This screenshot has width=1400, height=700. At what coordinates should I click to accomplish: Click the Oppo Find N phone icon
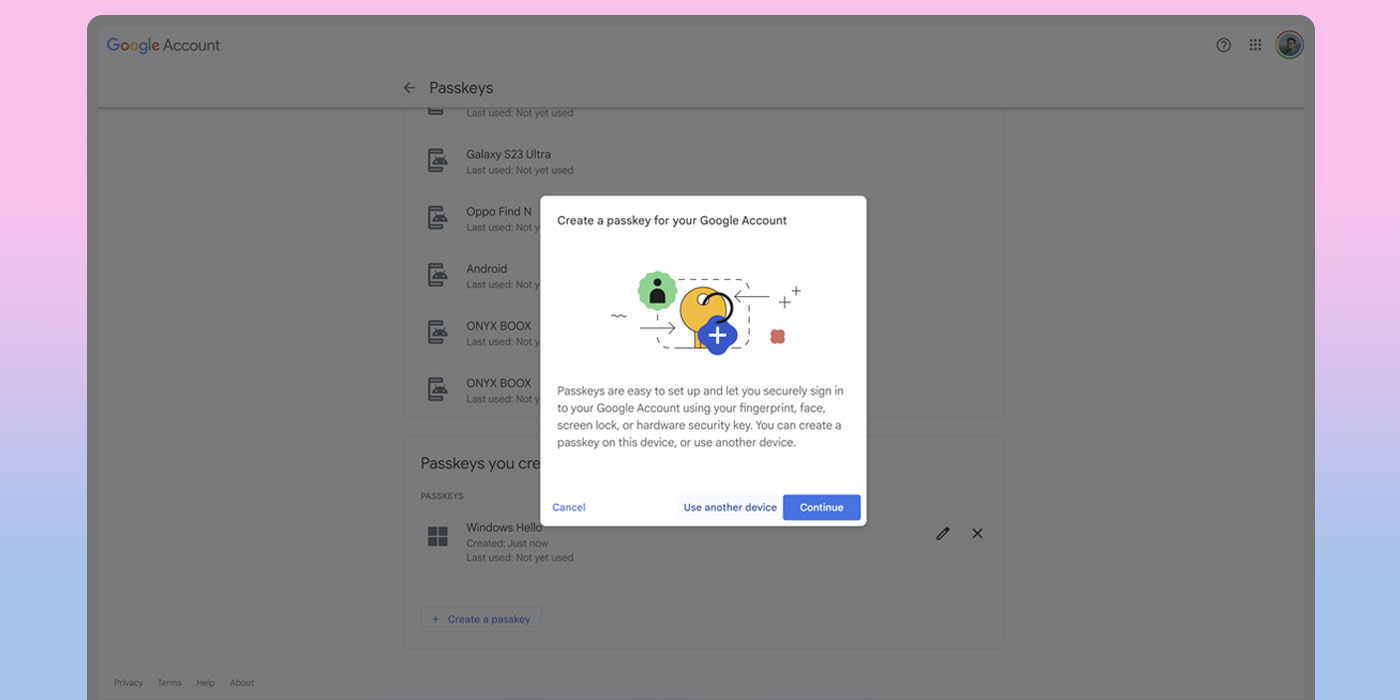click(437, 217)
